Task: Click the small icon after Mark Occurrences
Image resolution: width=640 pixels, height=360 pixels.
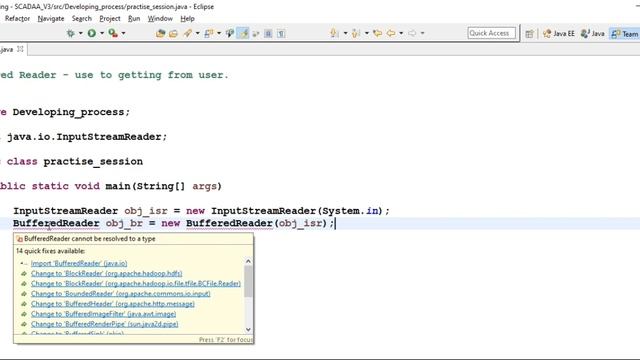Action: tap(256, 34)
